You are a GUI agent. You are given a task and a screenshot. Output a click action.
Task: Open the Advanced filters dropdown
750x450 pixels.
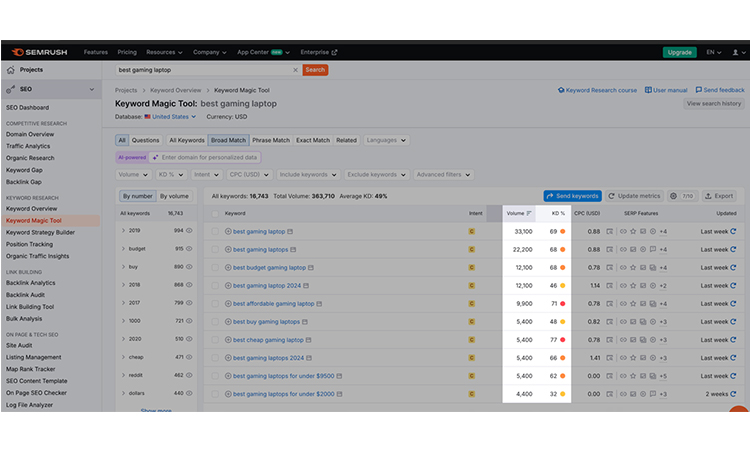(443, 175)
